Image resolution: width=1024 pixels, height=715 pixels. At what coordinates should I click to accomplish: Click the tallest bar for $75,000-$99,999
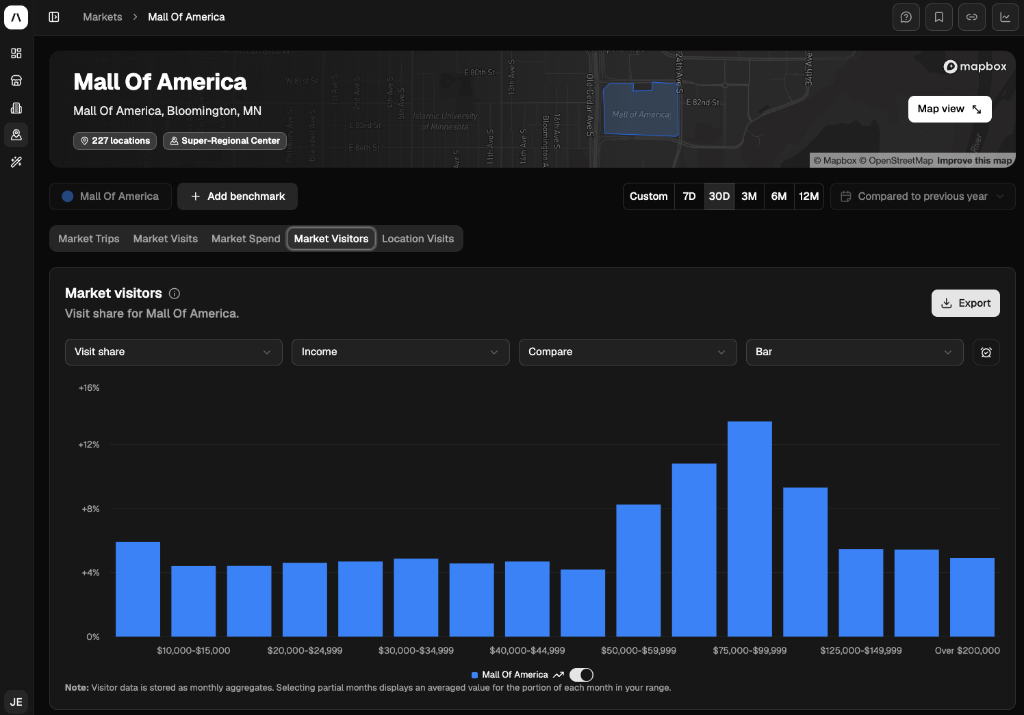[750, 529]
